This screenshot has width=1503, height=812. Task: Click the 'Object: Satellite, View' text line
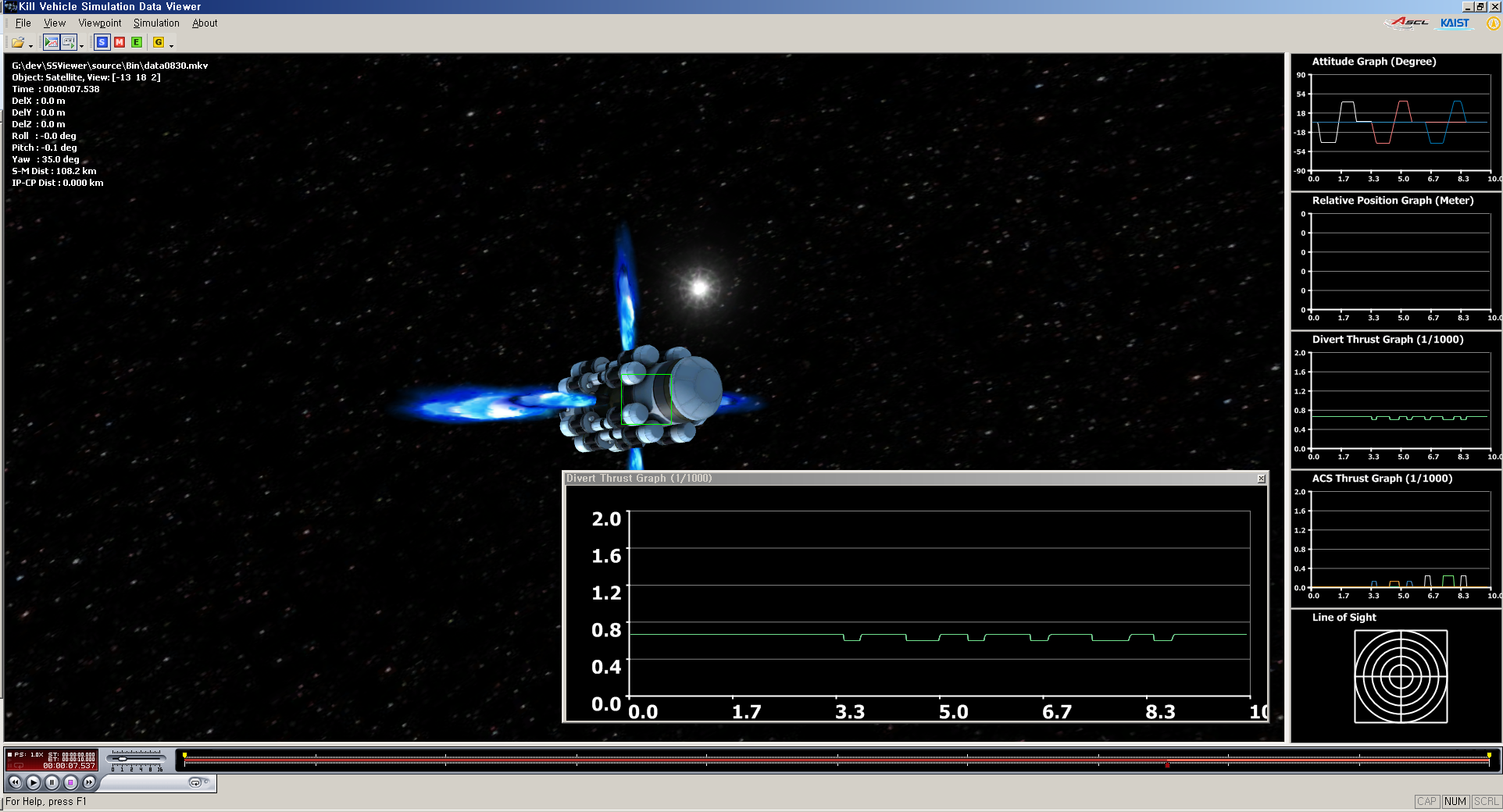pos(86,77)
